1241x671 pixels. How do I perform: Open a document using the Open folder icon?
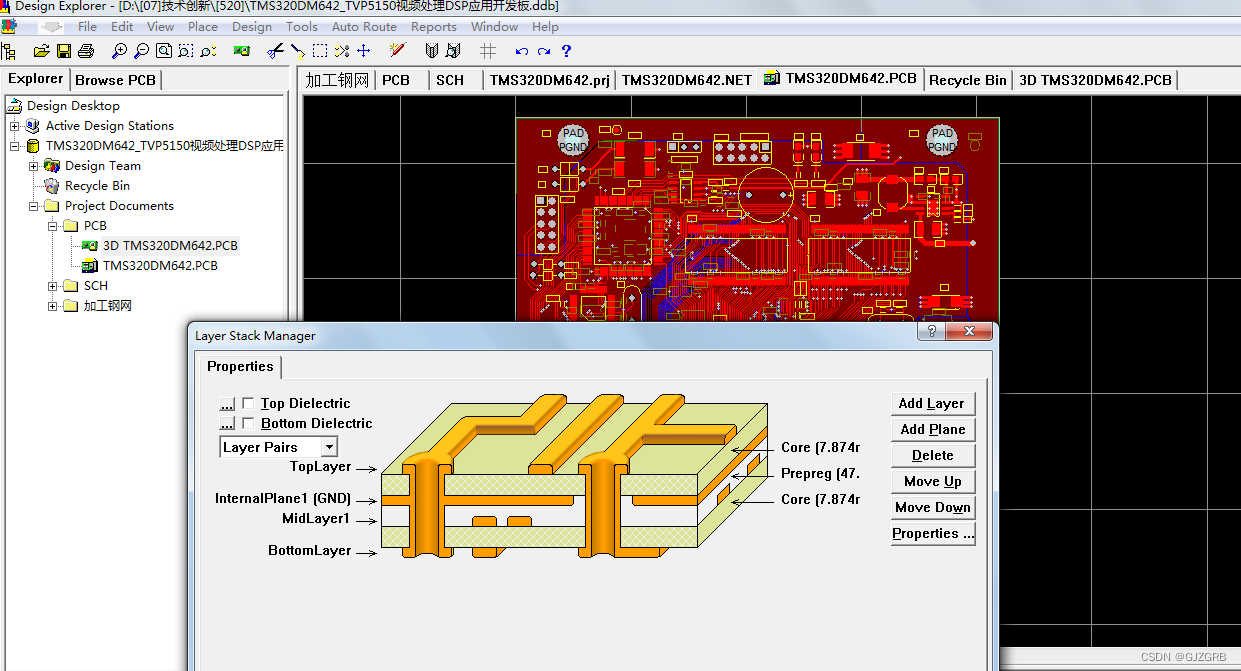tap(41, 51)
